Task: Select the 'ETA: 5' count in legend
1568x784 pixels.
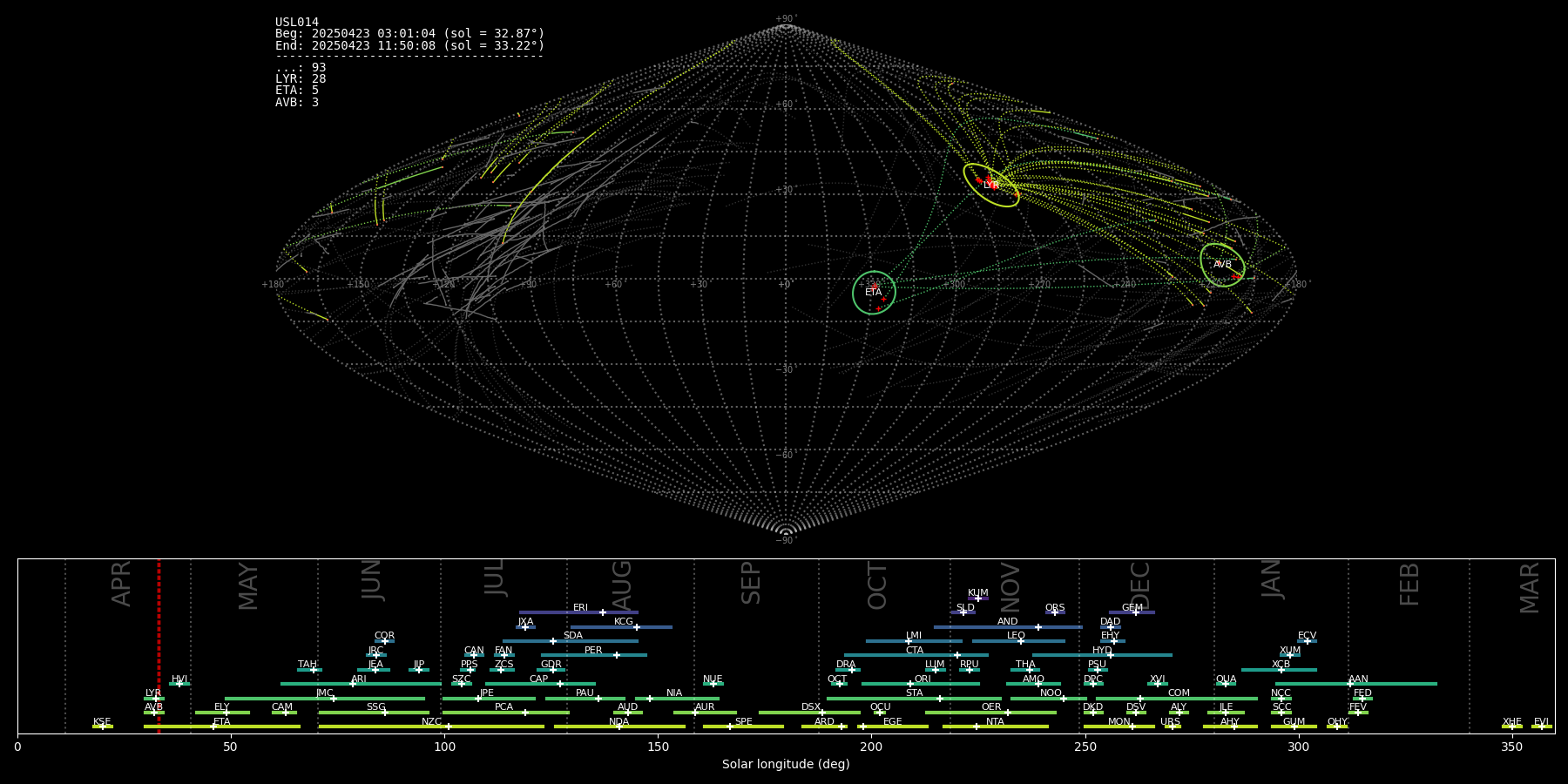Action: [297, 91]
